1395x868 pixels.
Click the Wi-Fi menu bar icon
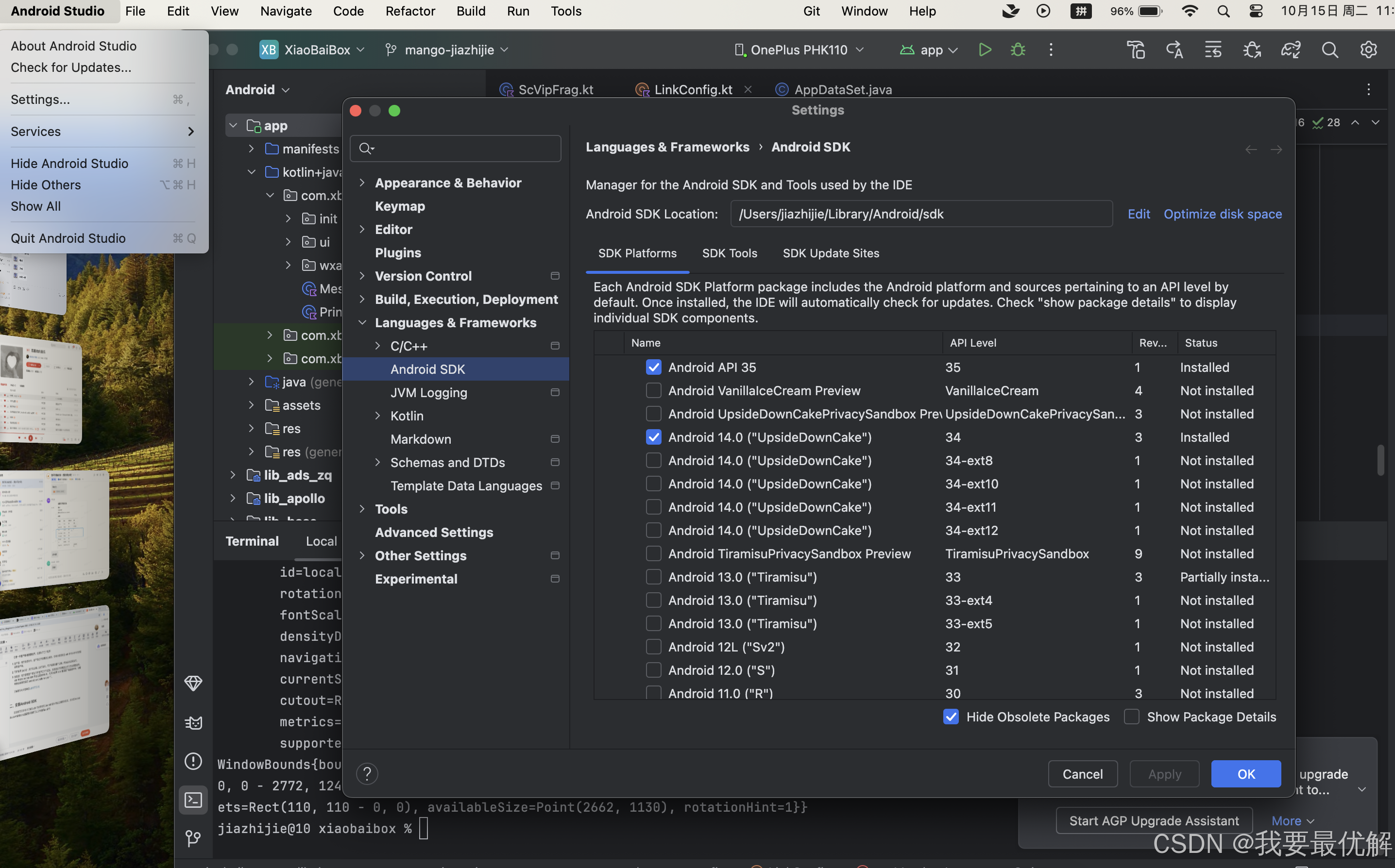tap(1190, 11)
